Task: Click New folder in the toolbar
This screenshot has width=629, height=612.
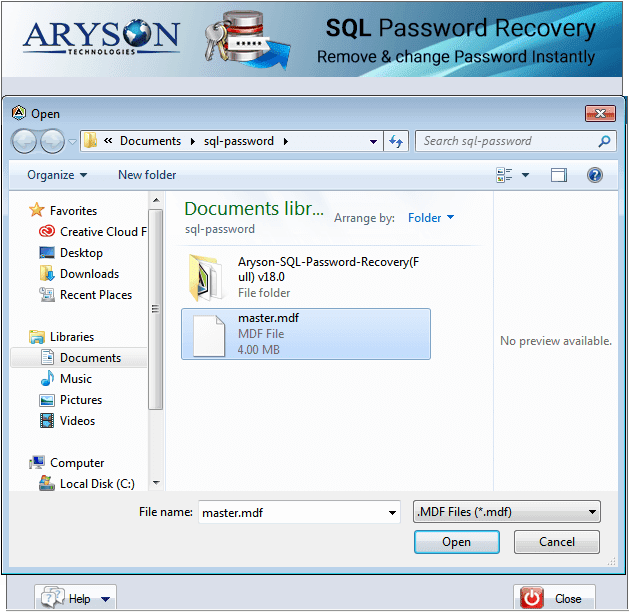Action: pyautogui.click(x=147, y=175)
